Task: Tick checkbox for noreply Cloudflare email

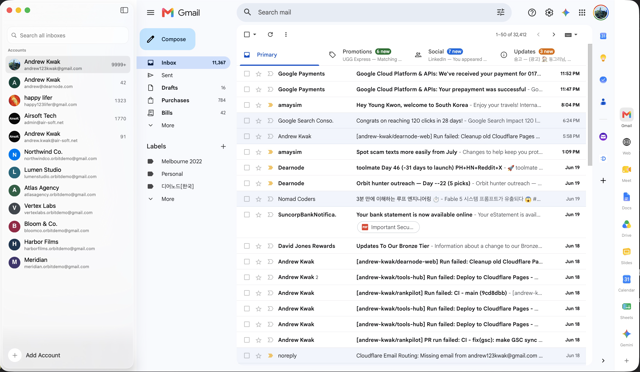Action: click(x=247, y=356)
